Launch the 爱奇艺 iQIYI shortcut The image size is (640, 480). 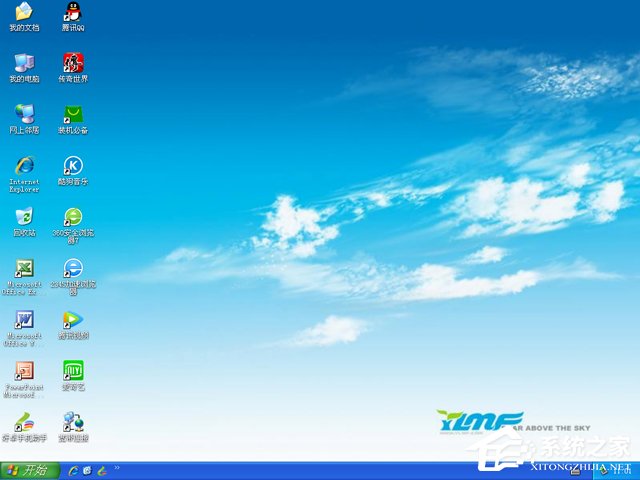(73, 371)
